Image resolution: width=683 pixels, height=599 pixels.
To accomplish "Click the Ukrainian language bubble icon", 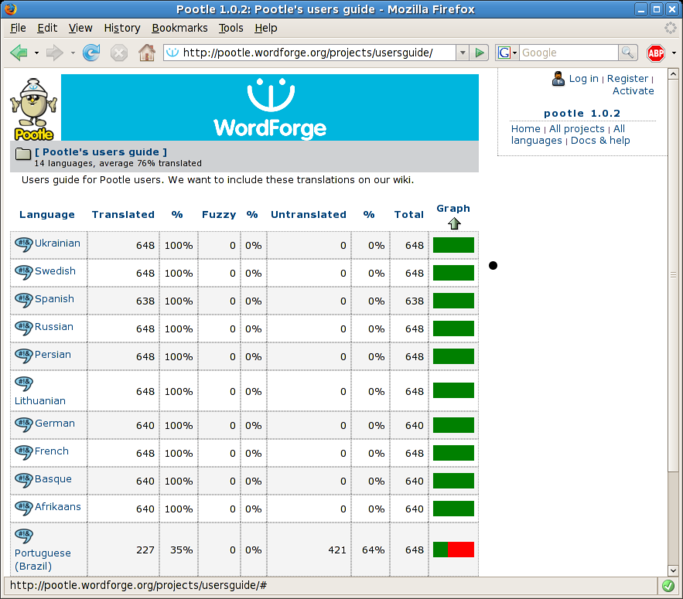I will point(24,244).
